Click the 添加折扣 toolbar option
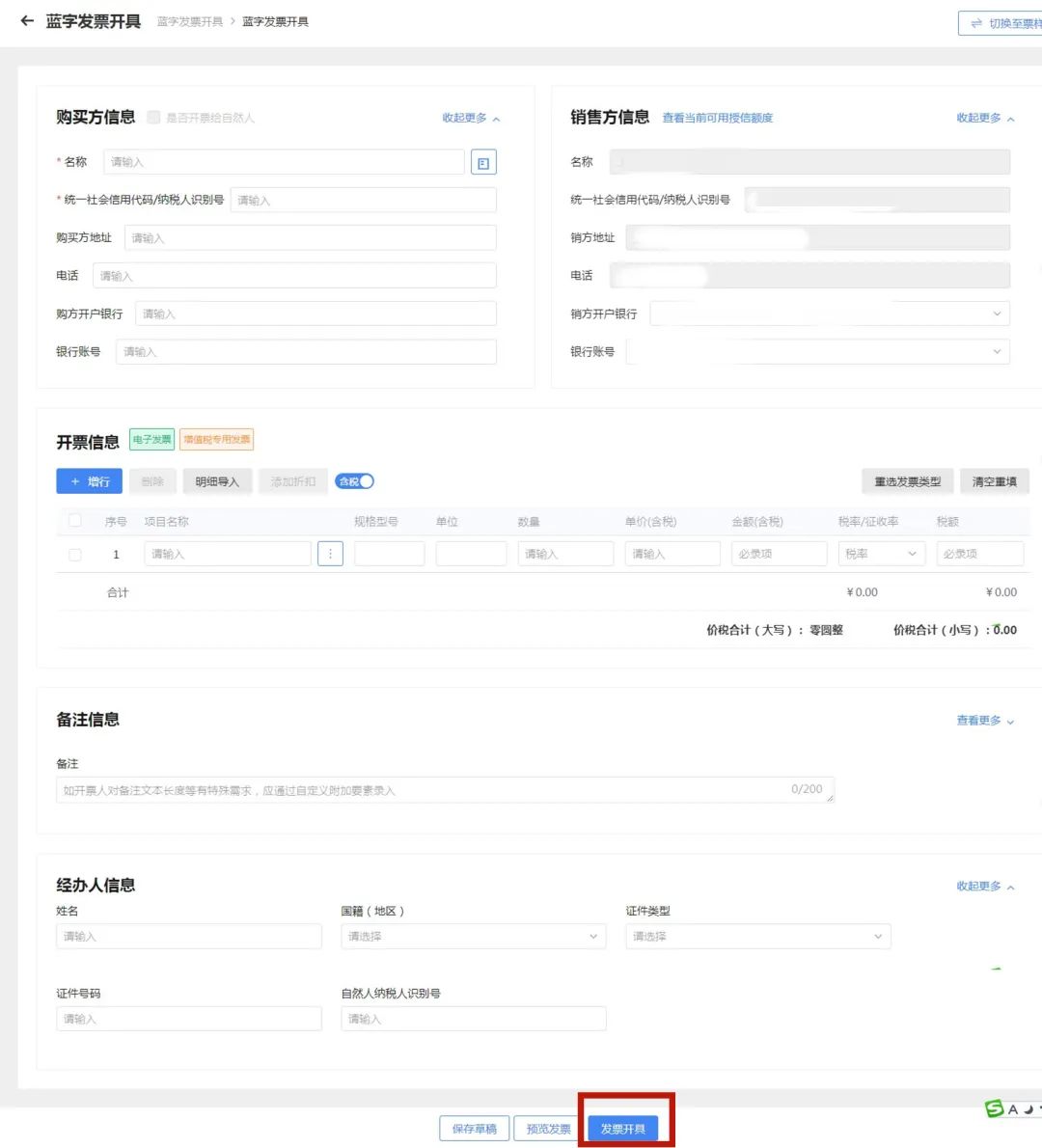 point(292,480)
